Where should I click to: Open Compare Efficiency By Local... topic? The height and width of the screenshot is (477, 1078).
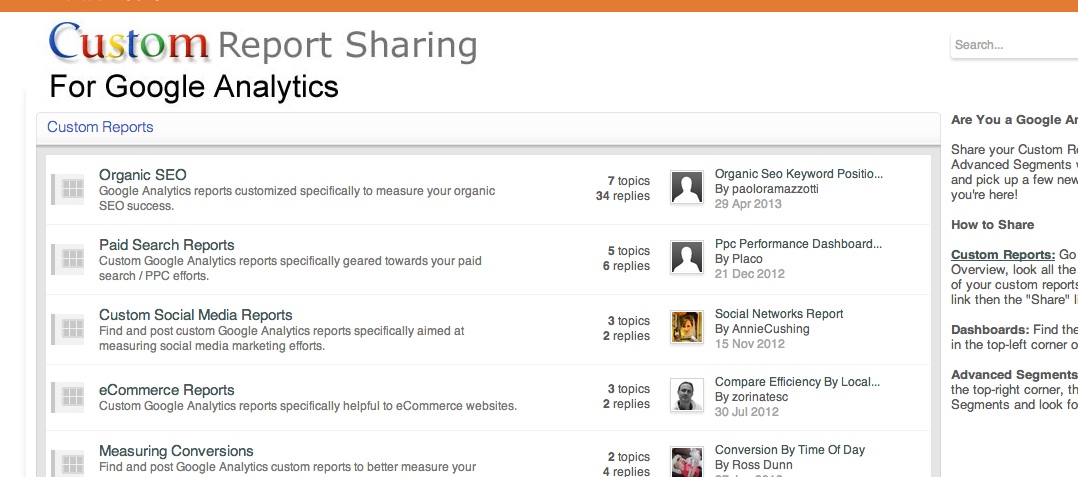(x=798, y=382)
